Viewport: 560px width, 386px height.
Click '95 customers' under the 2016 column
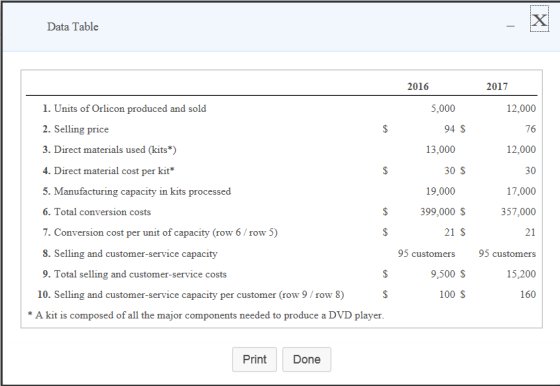426,254
